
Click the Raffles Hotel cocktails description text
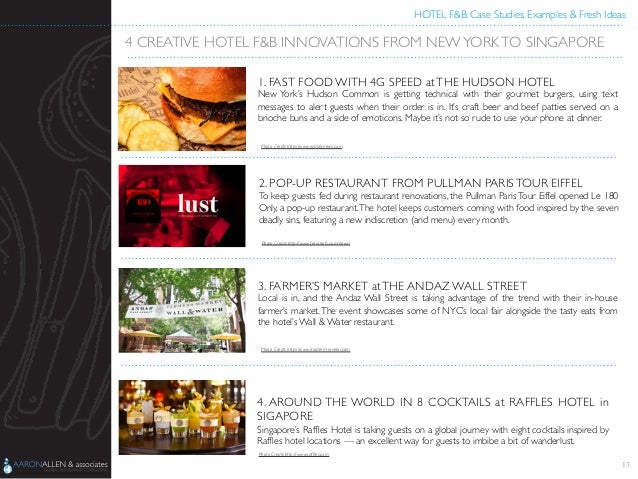[433, 435]
